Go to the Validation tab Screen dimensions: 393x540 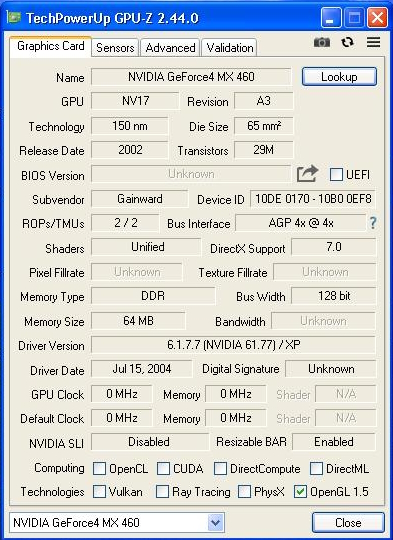[230, 48]
